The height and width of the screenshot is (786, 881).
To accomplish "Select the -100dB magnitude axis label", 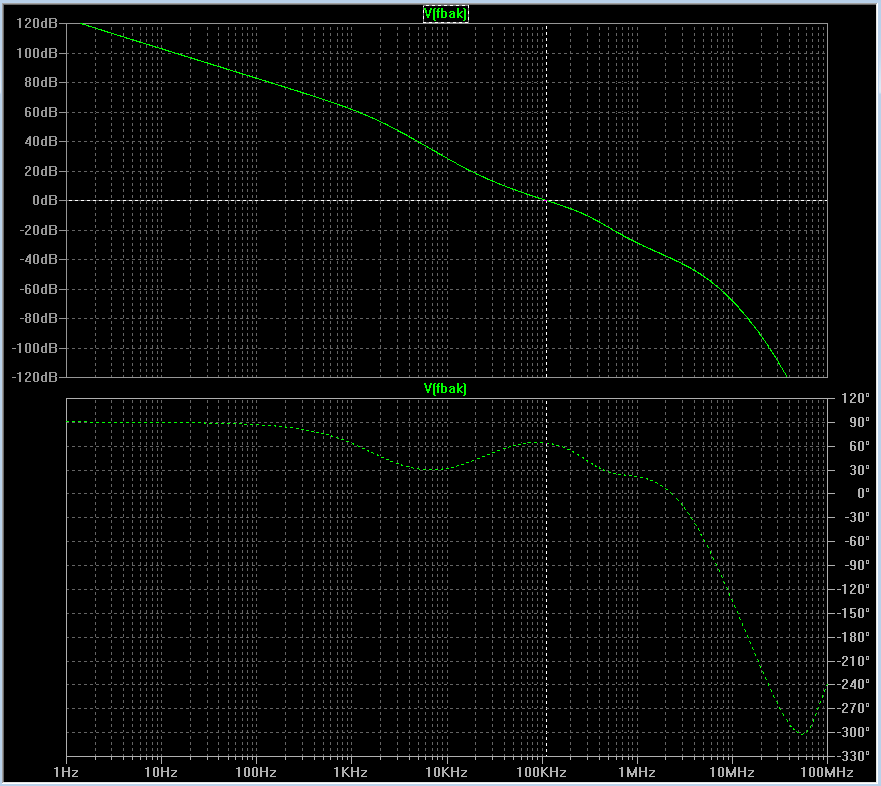I will tap(34, 348).
